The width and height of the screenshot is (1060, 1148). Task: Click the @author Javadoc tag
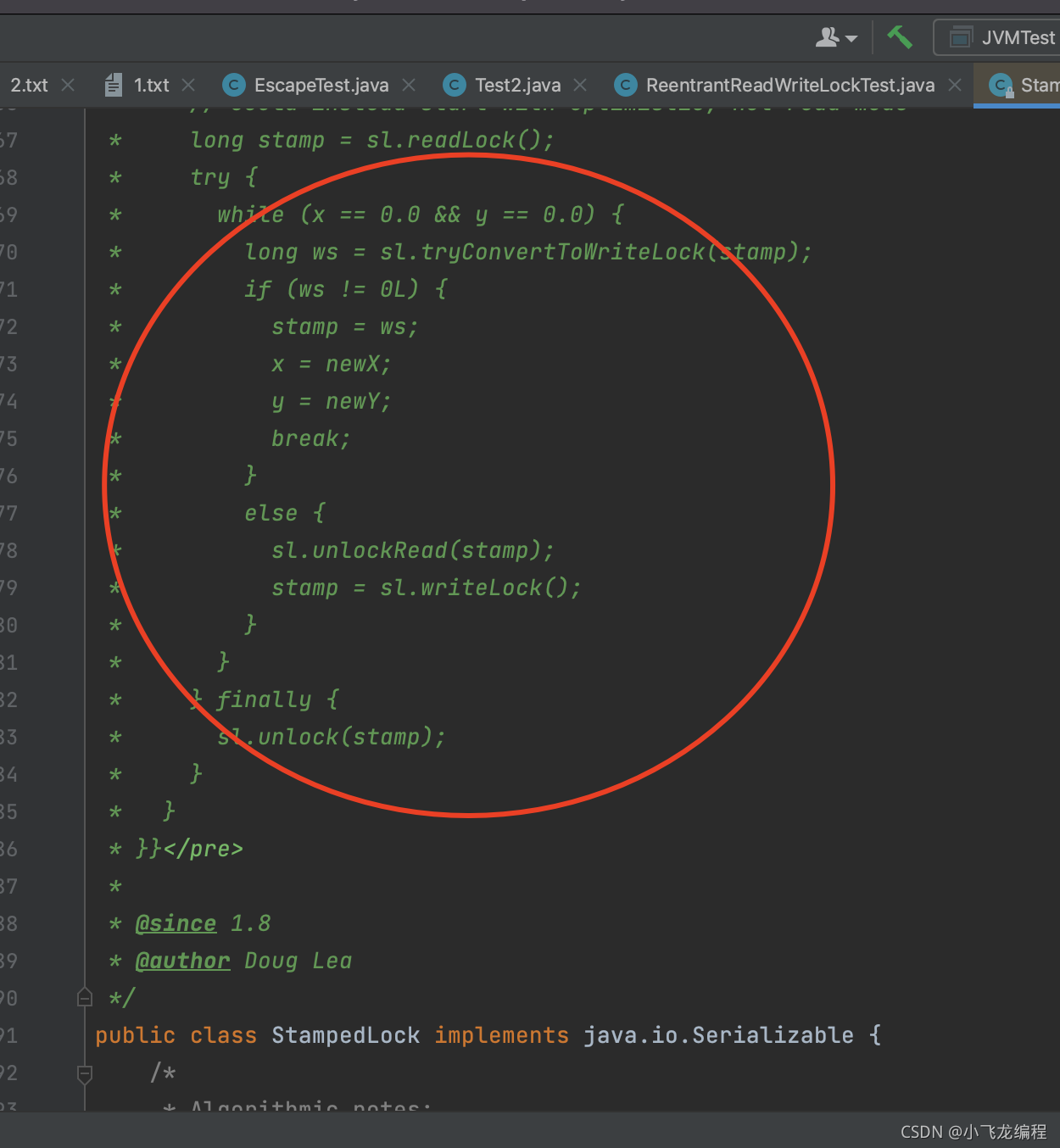pyautogui.click(x=182, y=961)
